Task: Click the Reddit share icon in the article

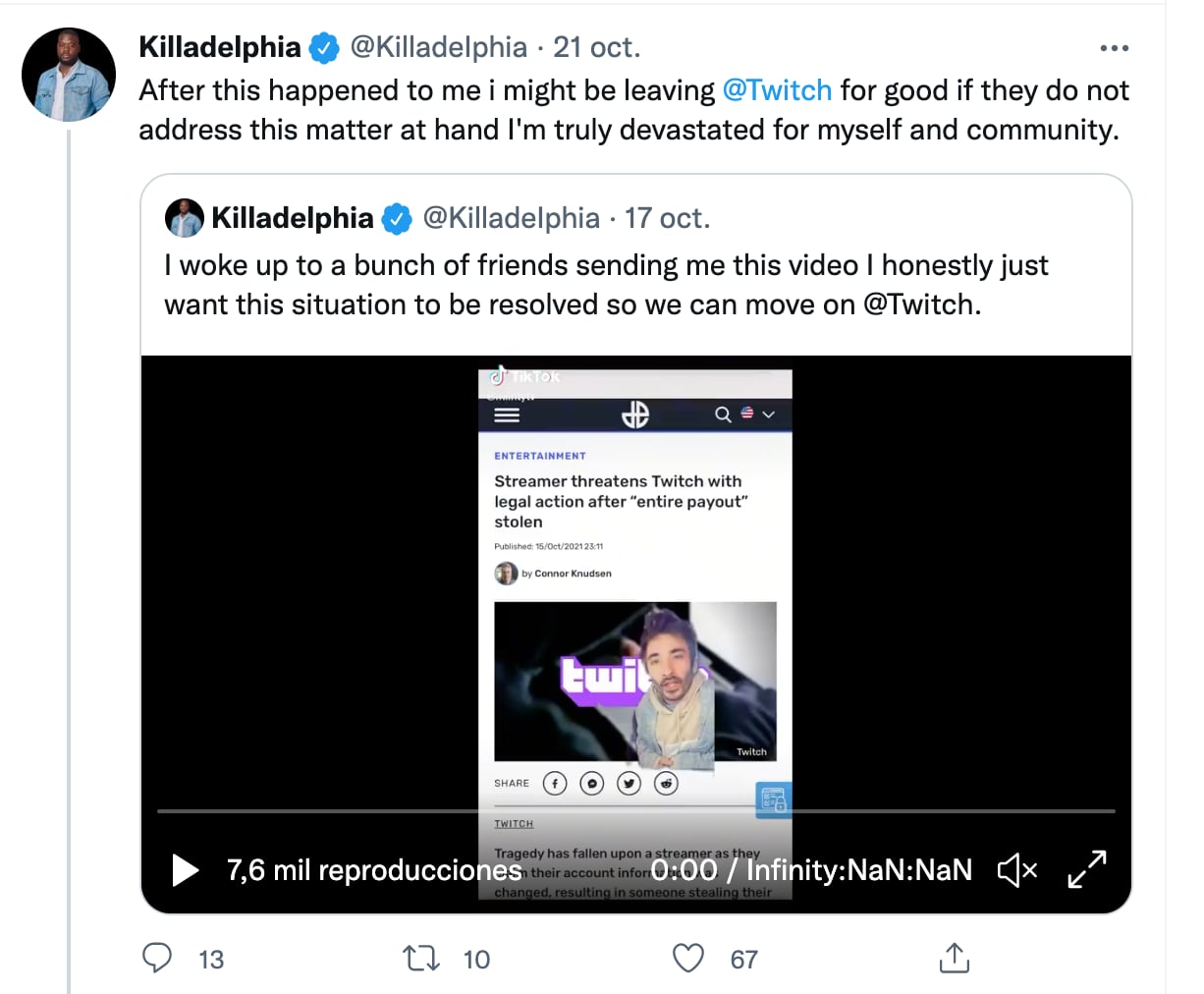Action: click(x=666, y=783)
